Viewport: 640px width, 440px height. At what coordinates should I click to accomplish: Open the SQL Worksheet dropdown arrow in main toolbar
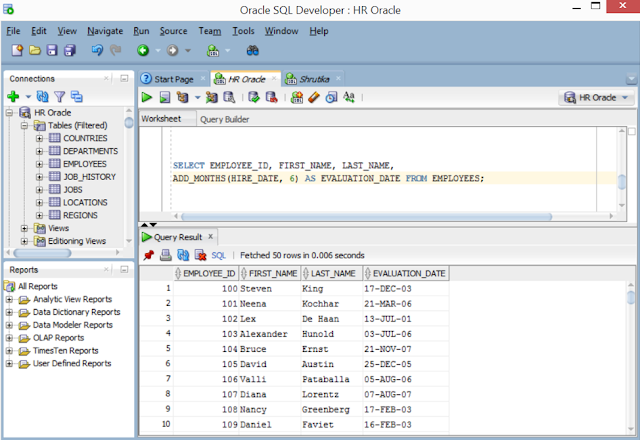coord(227,51)
